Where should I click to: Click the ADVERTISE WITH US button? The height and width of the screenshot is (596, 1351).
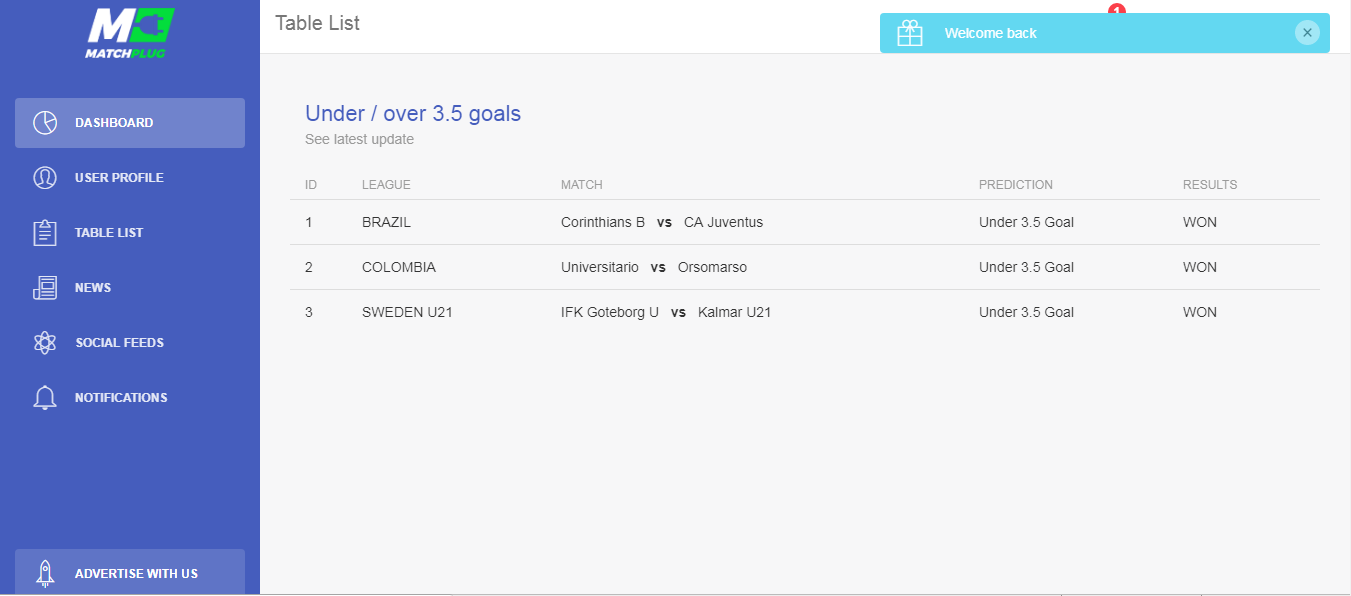[130, 573]
